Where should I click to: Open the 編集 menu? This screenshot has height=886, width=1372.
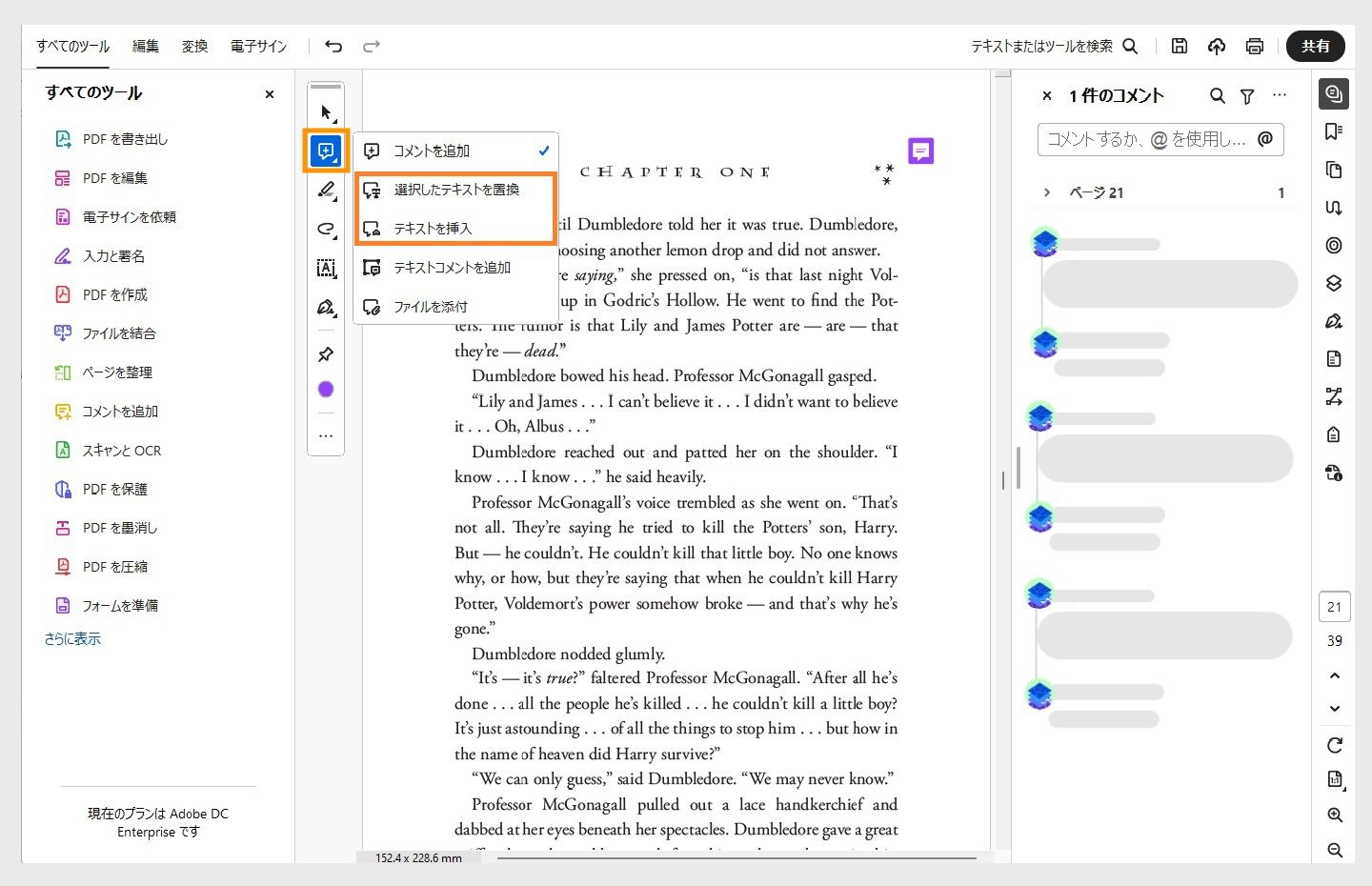146,46
